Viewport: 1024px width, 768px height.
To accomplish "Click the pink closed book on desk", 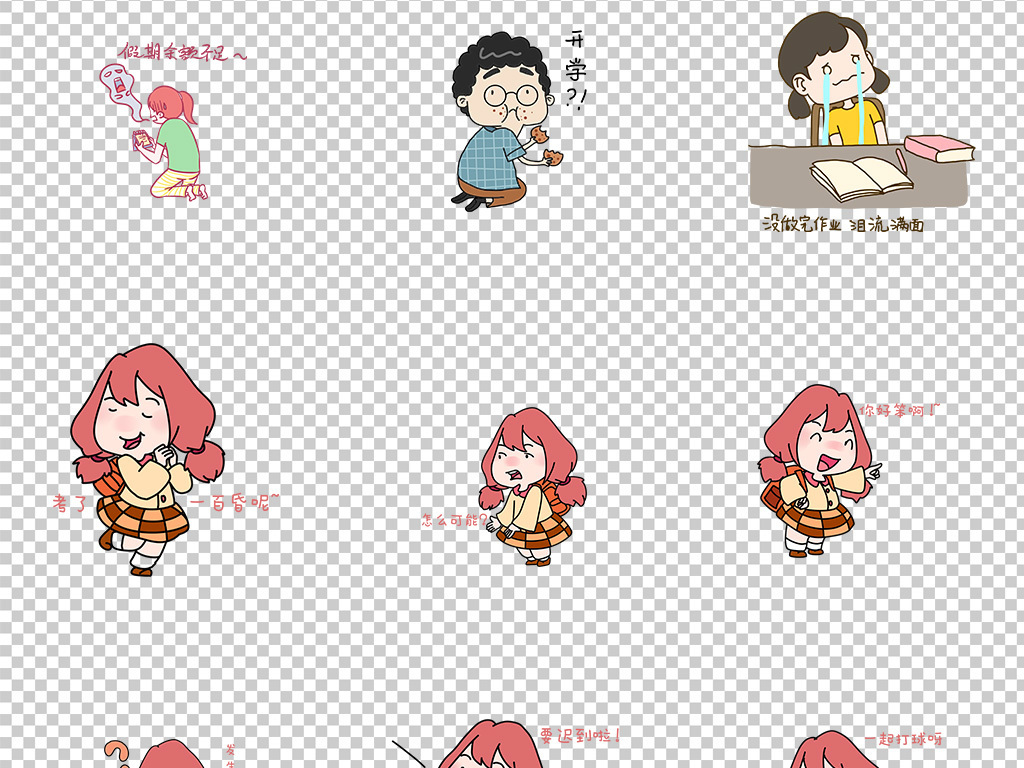I will [938, 149].
